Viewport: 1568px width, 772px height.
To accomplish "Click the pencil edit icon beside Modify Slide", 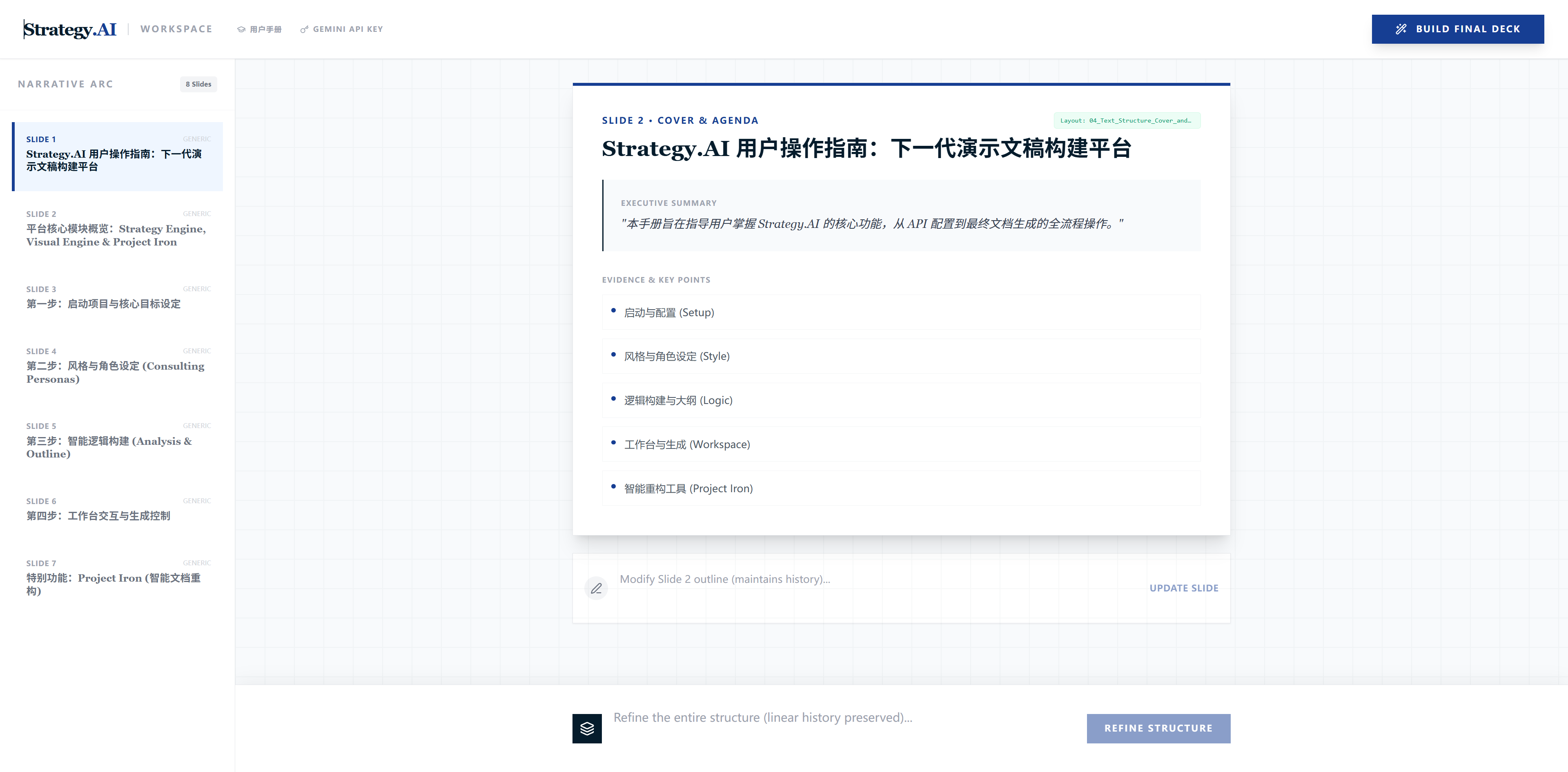I will tap(596, 588).
